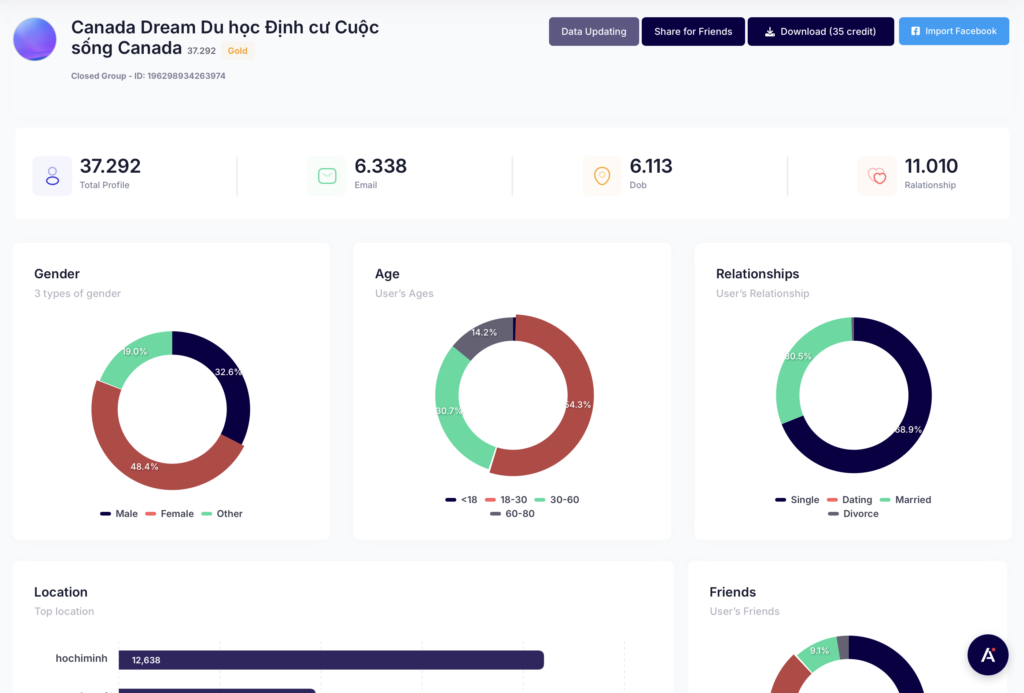Click the Gold badge beside the group name
Viewport: 1024px width, 693px height.
tap(238, 51)
